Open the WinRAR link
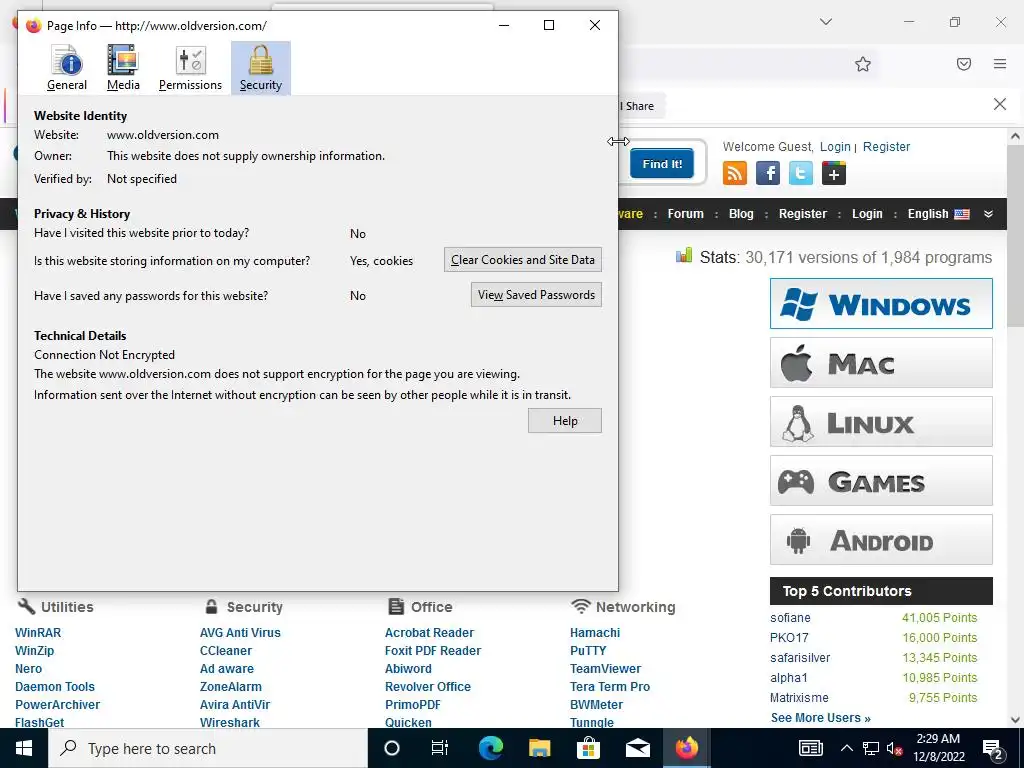Screen dimensions: 1024x768 38,632
